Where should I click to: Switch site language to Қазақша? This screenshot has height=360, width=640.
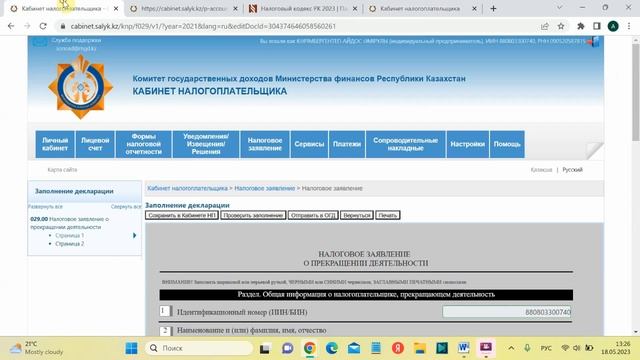click(x=541, y=170)
